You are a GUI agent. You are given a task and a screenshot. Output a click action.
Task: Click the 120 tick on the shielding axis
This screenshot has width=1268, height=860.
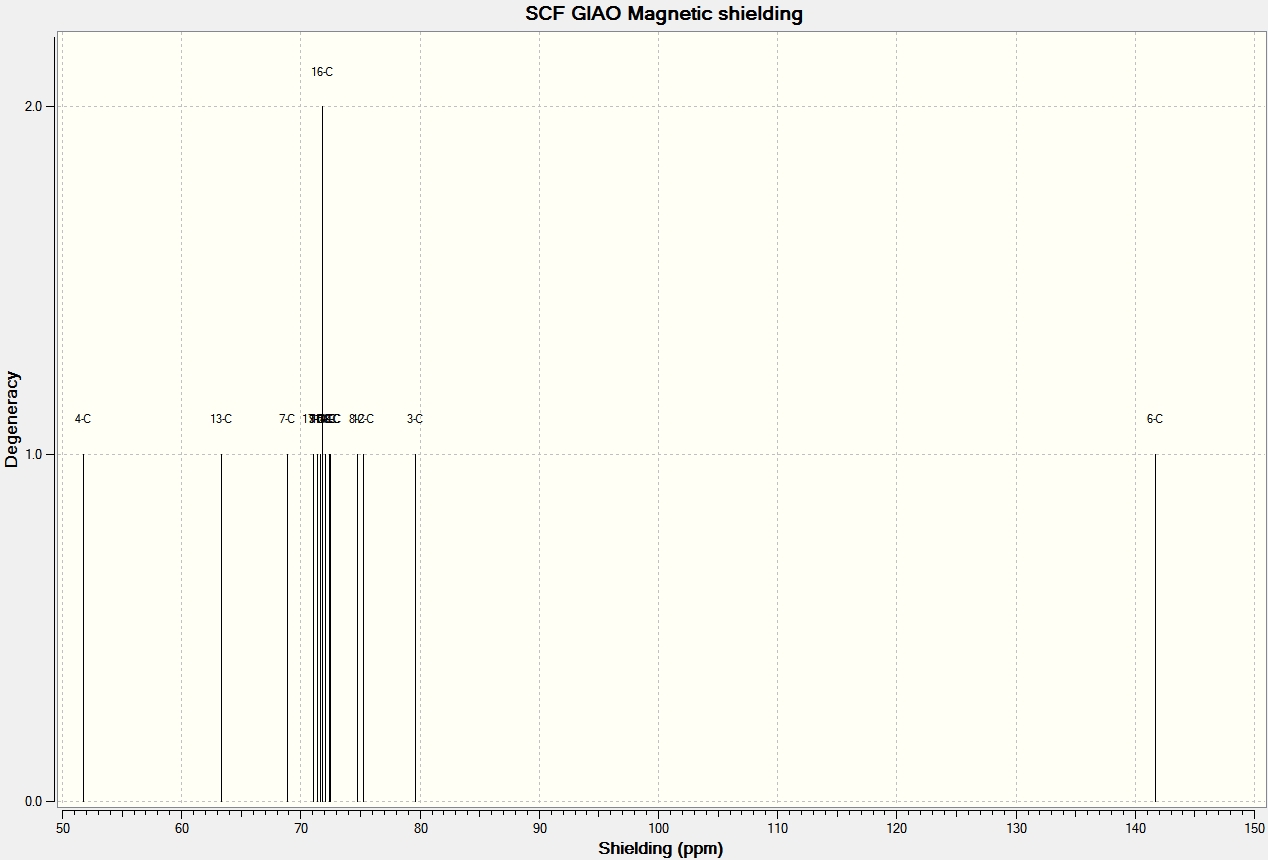pyautogui.click(x=897, y=827)
